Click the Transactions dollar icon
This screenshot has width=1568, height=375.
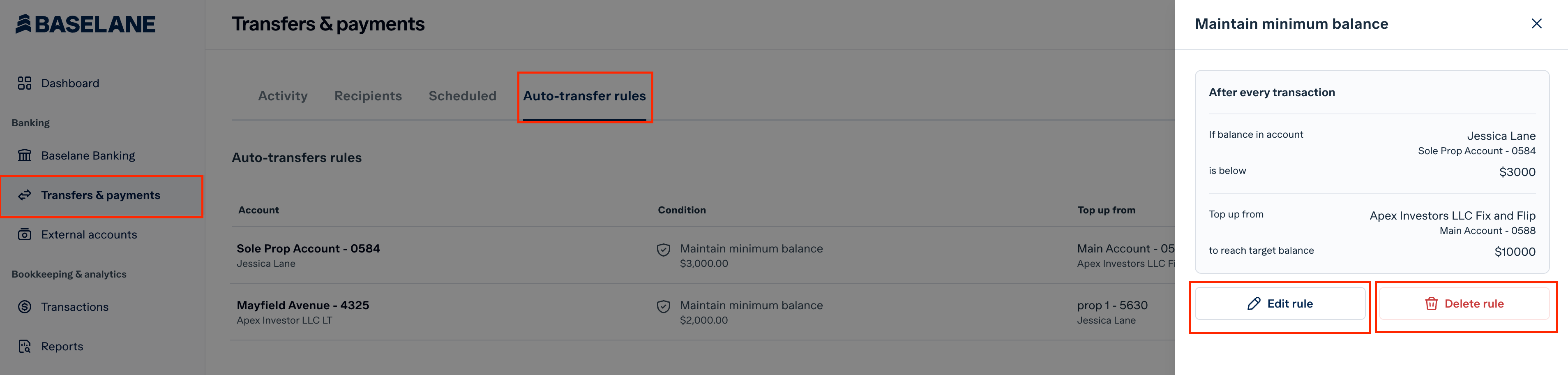24,307
